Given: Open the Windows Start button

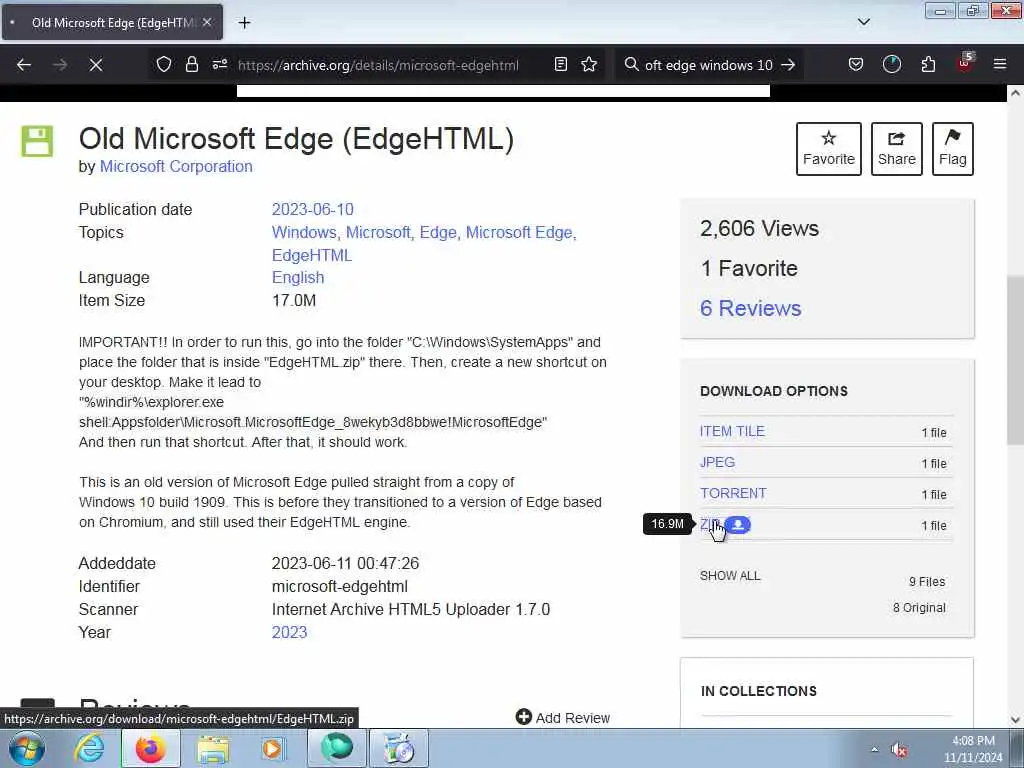Looking at the screenshot, I should [27, 748].
